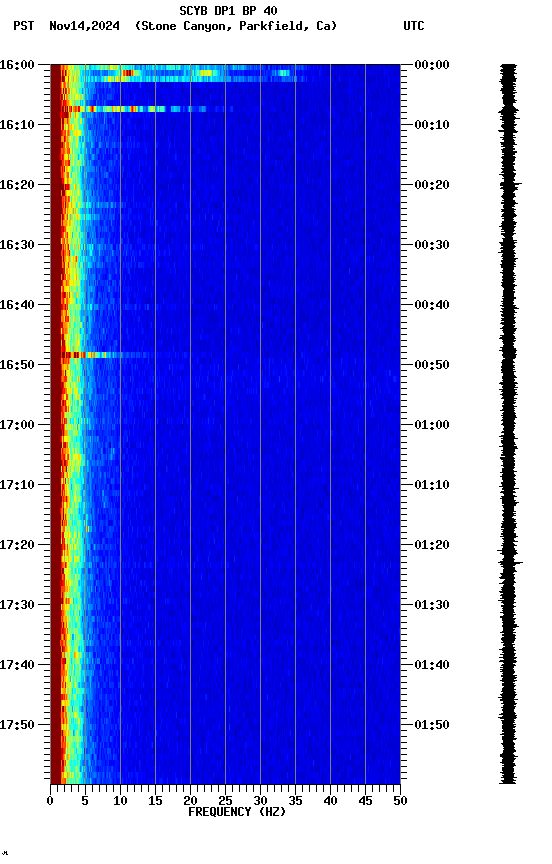Click the PST time label '17:50'

(17, 726)
